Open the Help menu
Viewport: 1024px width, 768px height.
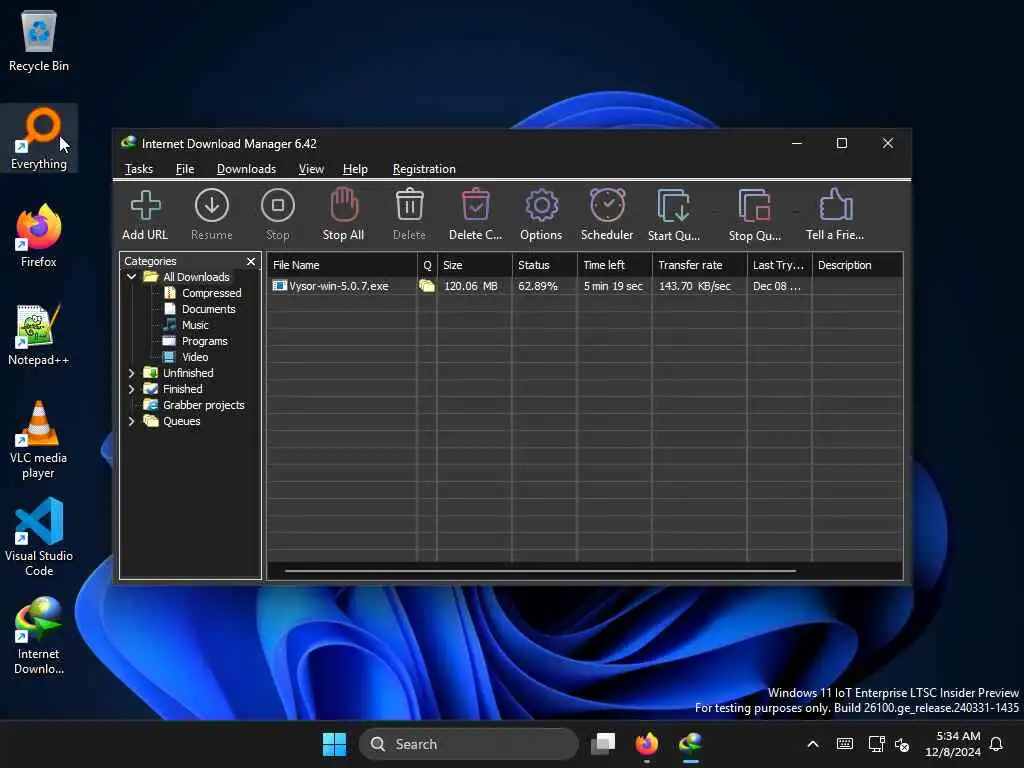click(355, 168)
